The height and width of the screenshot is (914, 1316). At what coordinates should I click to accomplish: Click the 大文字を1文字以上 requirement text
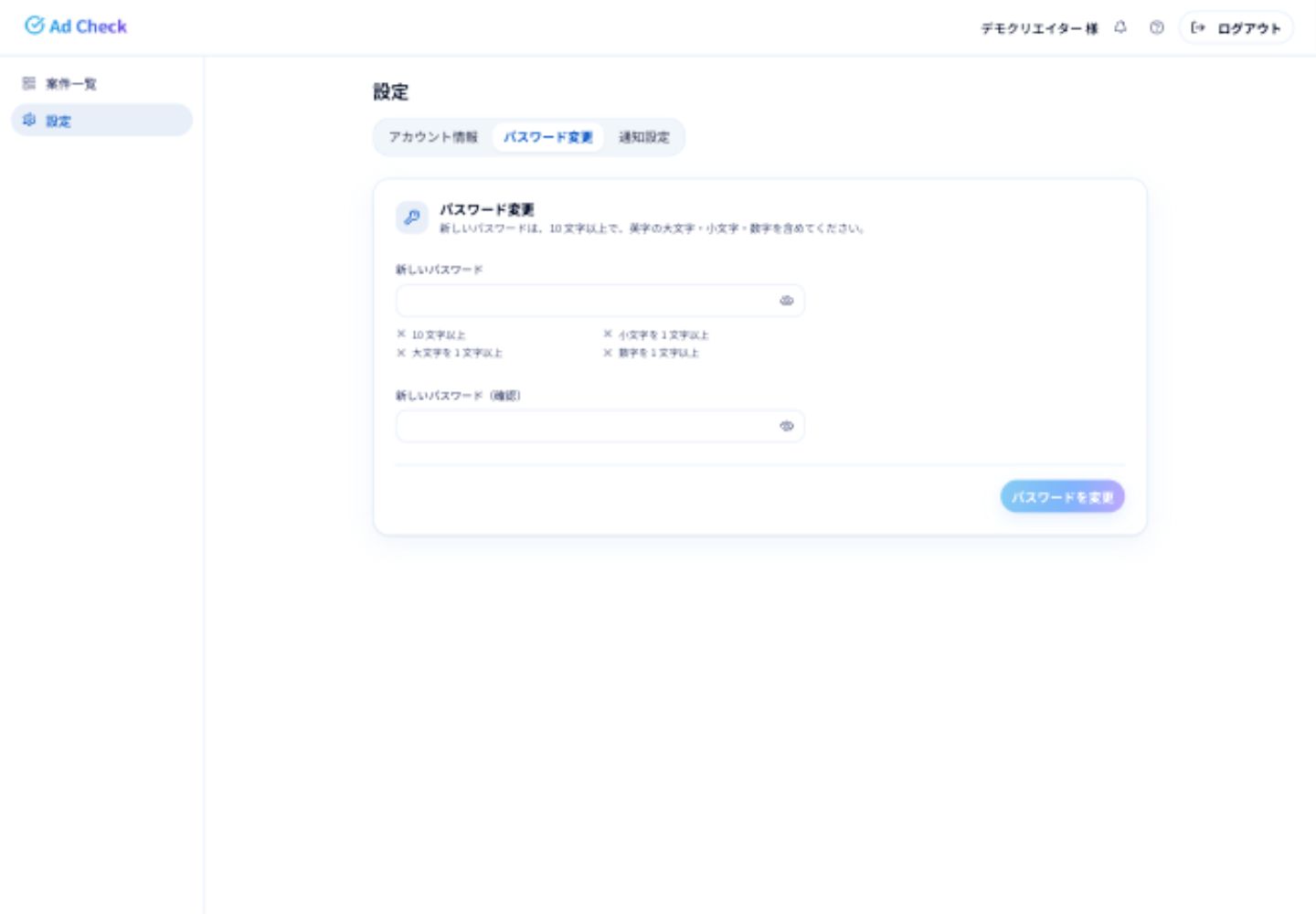[x=457, y=353]
